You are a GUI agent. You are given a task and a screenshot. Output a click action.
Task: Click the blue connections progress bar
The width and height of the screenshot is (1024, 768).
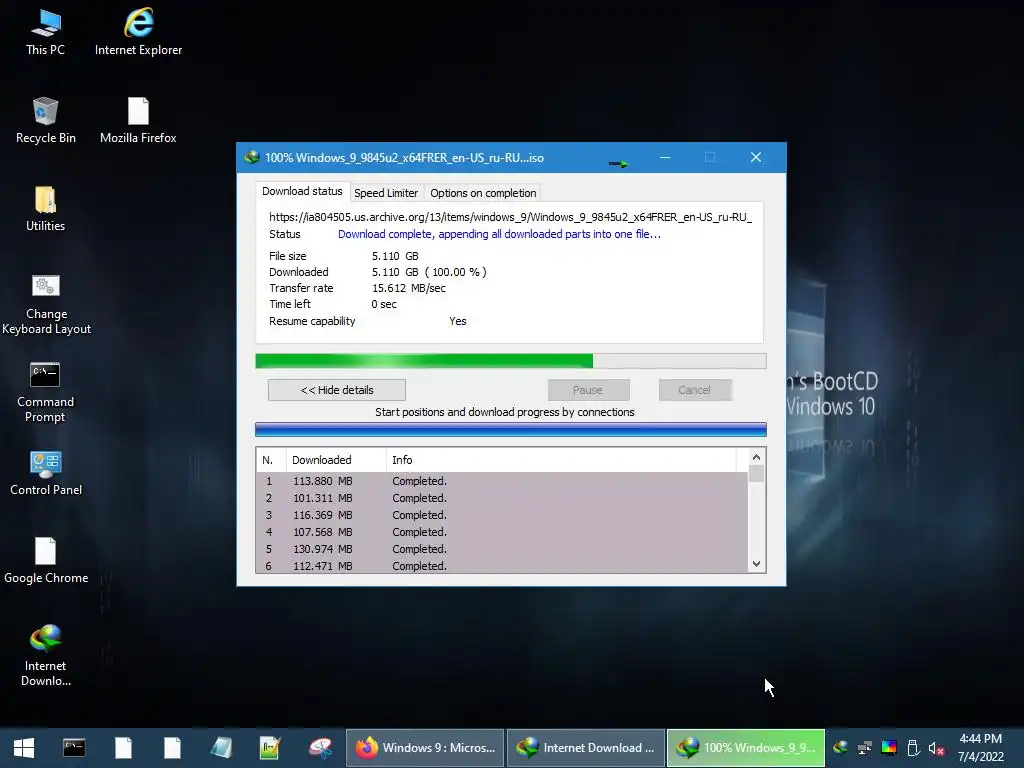[511, 429]
